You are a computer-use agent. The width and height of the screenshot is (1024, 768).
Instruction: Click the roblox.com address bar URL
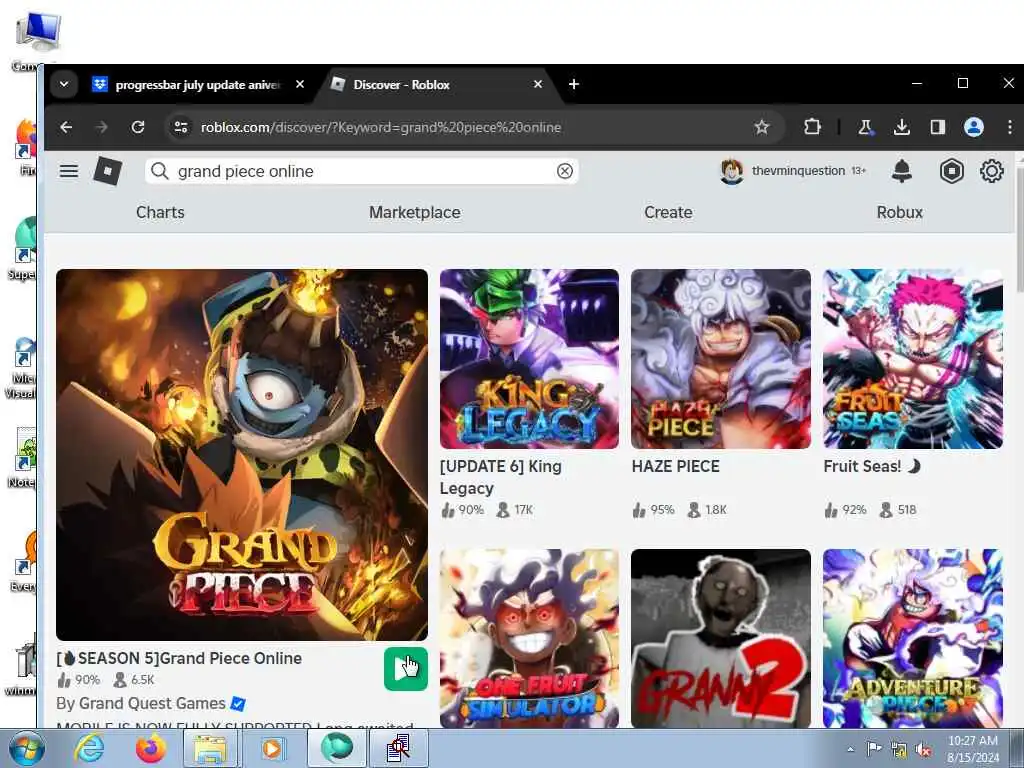click(x=380, y=127)
